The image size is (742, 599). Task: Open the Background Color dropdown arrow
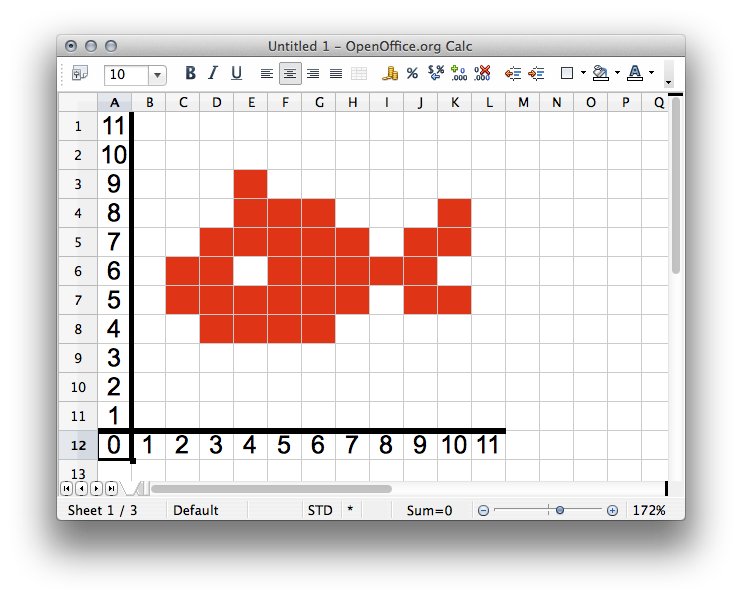pos(617,73)
